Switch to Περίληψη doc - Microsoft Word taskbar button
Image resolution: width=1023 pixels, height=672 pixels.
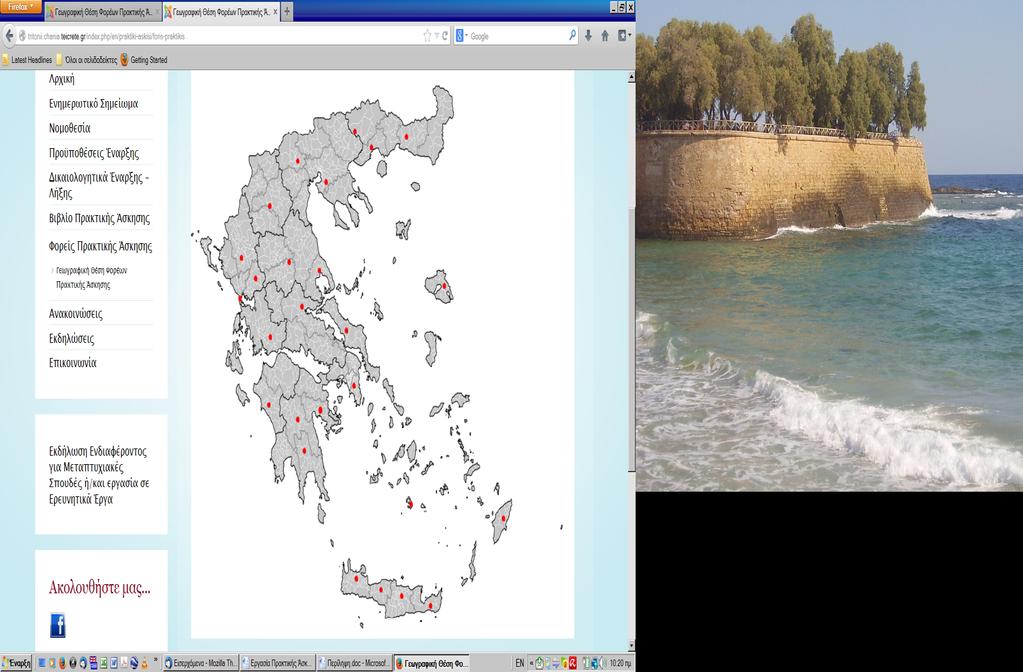(x=354, y=663)
